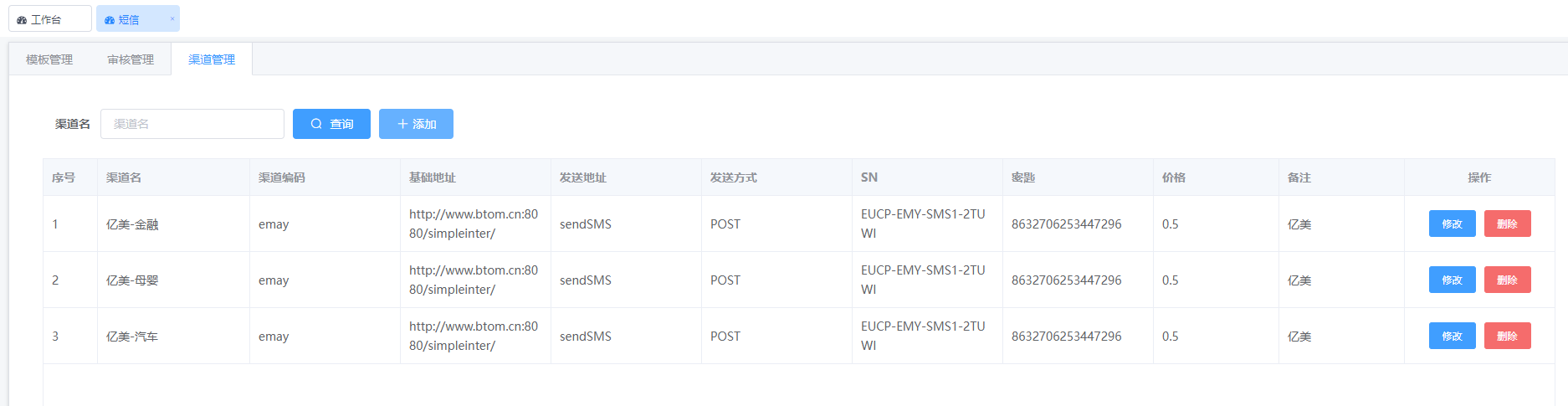Click the plus icon in 添加 button
1568x406 pixels.
[x=402, y=124]
